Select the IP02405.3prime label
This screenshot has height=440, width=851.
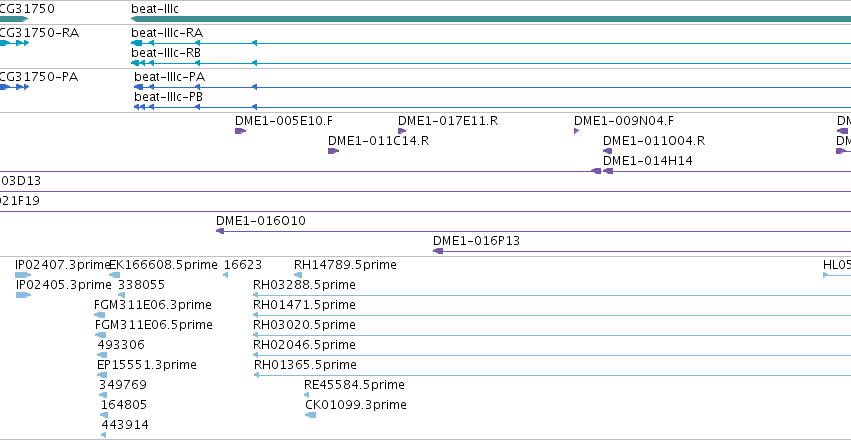pyautogui.click(x=63, y=285)
